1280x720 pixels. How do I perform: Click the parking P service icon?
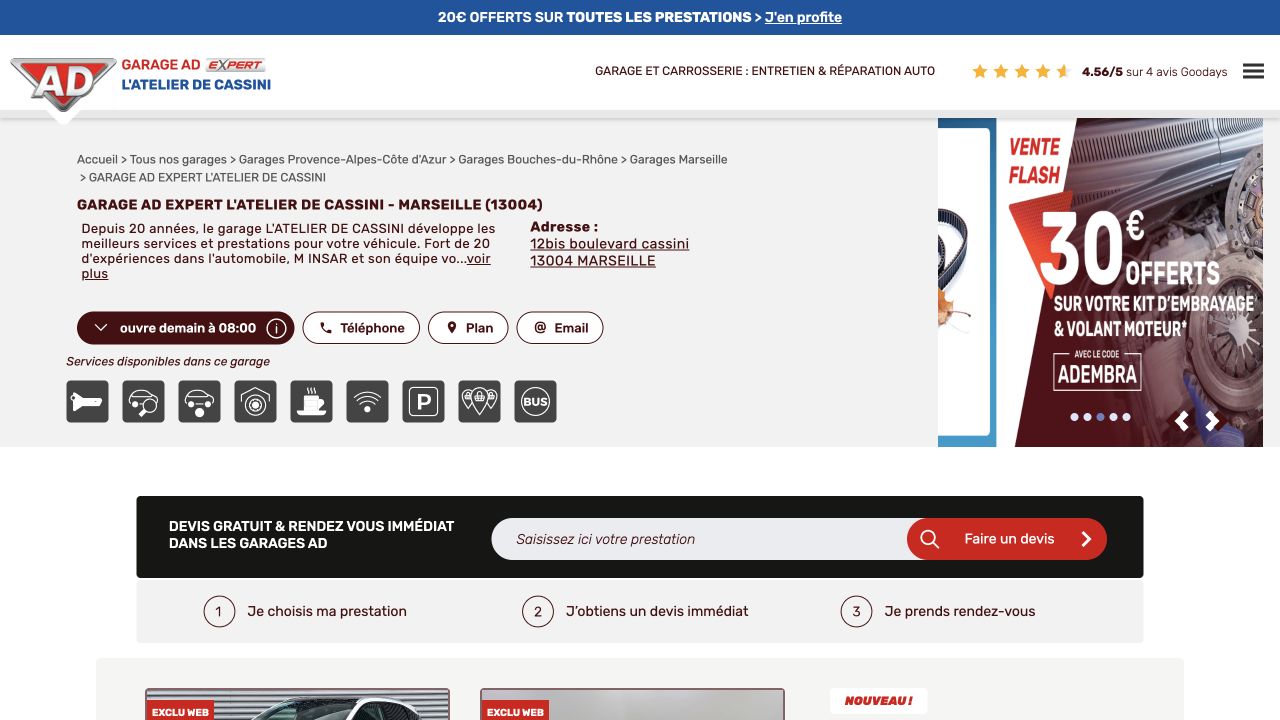click(x=424, y=402)
